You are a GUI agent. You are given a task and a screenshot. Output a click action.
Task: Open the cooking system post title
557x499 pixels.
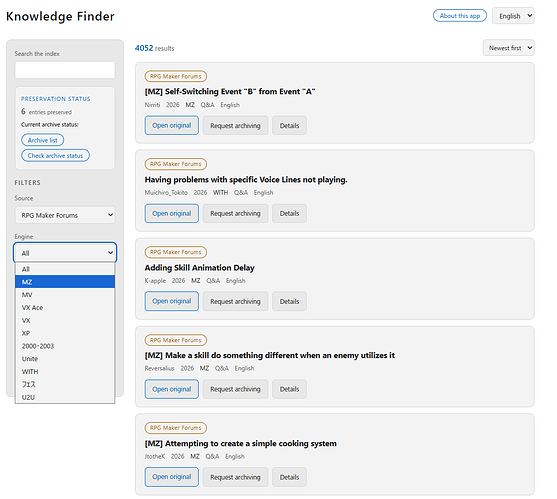pyautogui.click(x=240, y=443)
